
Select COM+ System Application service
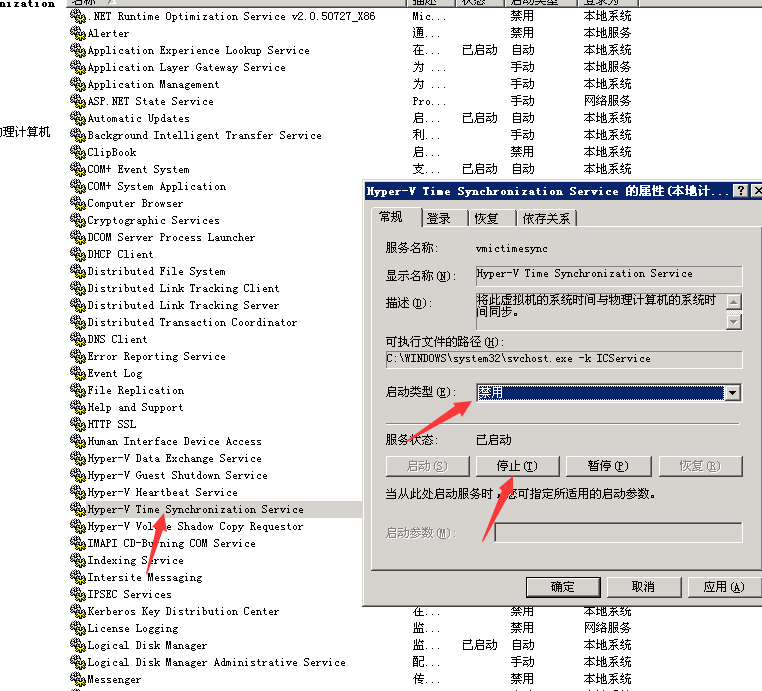coord(157,186)
